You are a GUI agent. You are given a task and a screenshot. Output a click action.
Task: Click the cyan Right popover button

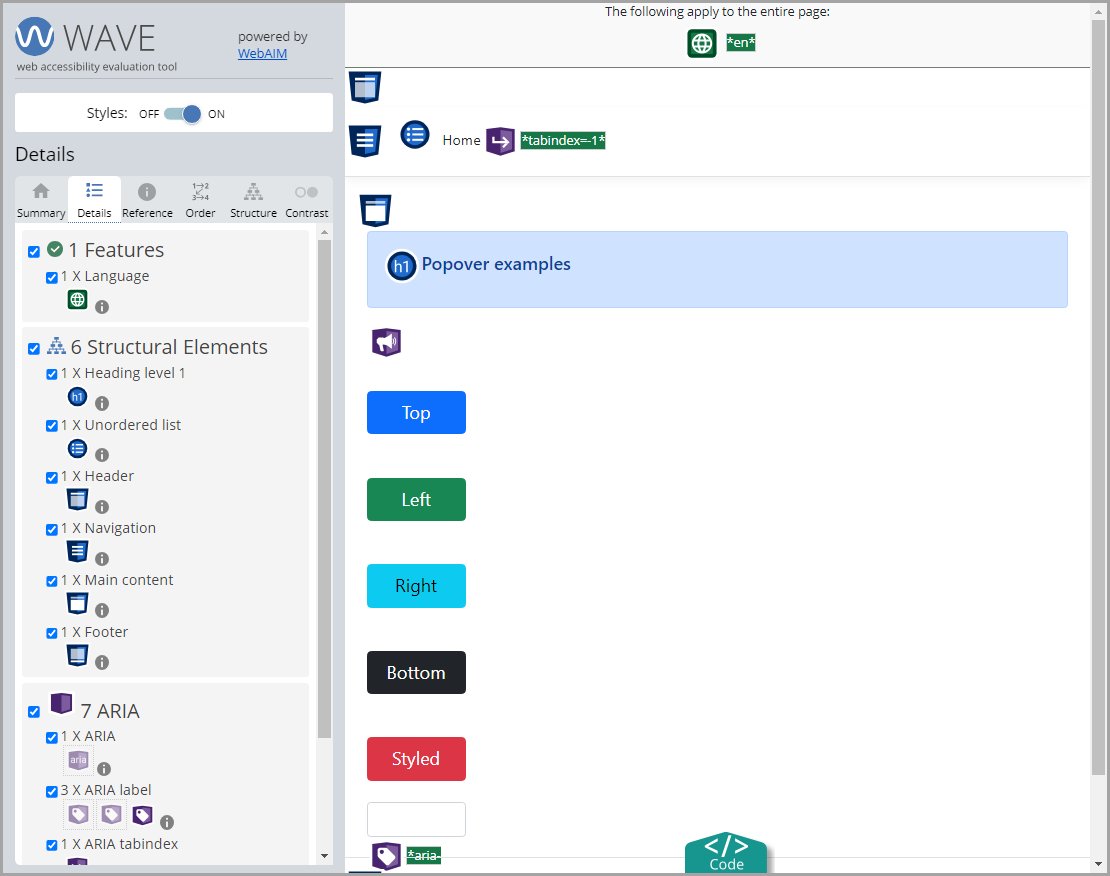tap(416, 586)
